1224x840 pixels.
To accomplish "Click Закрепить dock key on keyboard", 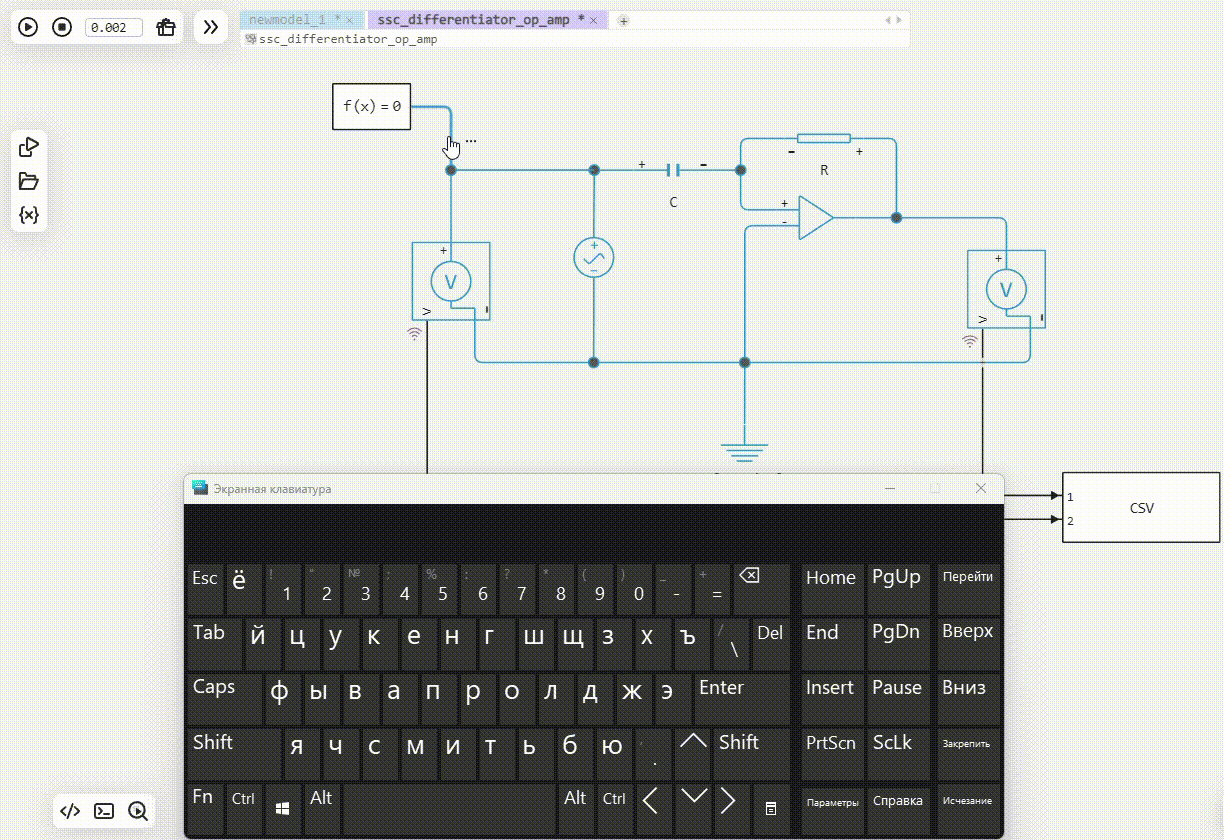I will click(x=968, y=754).
